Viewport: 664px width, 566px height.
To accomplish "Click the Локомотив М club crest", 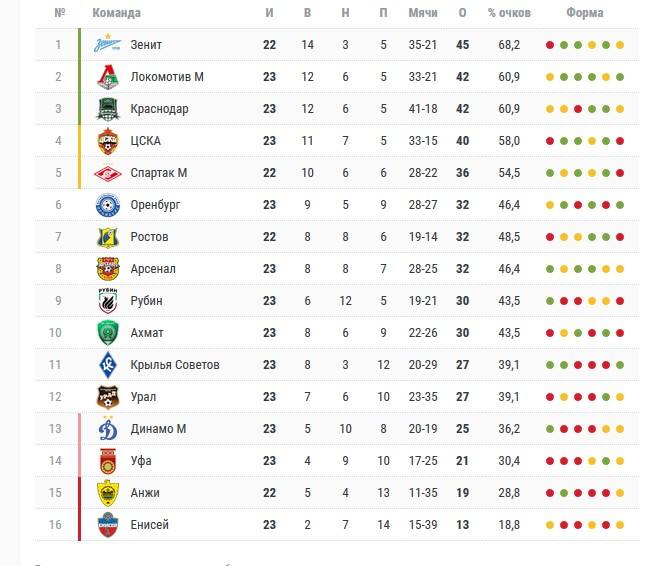I will pyautogui.click(x=108, y=77).
